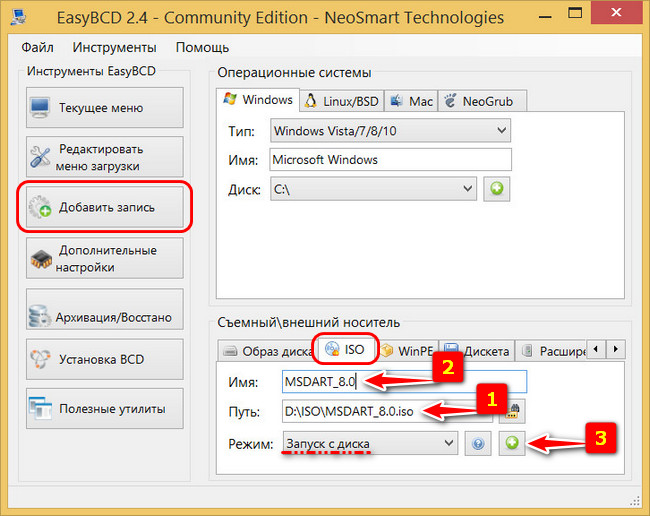Switch to the Расшире tab
Viewport: 650px width, 516px height.
point(553,351)
